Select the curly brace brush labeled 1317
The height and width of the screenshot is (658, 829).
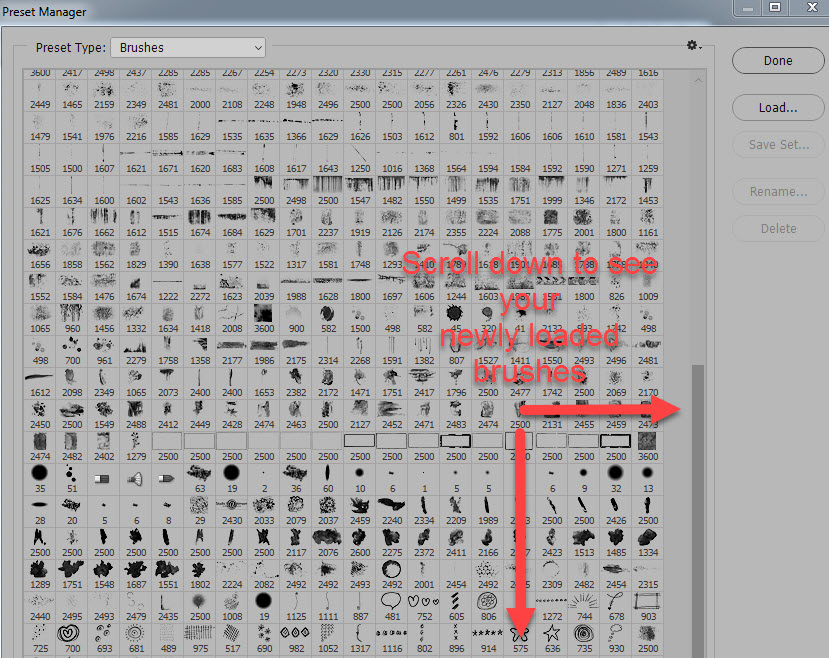pos(360,639)
